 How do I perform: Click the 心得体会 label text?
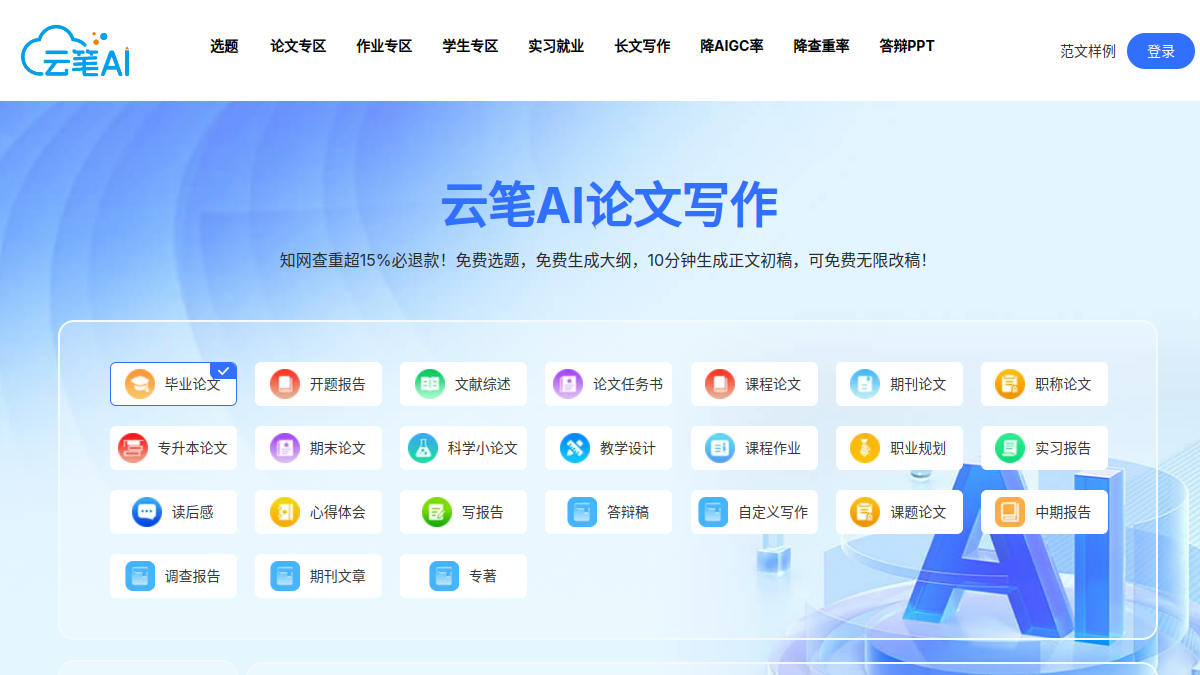coord(338,512)
